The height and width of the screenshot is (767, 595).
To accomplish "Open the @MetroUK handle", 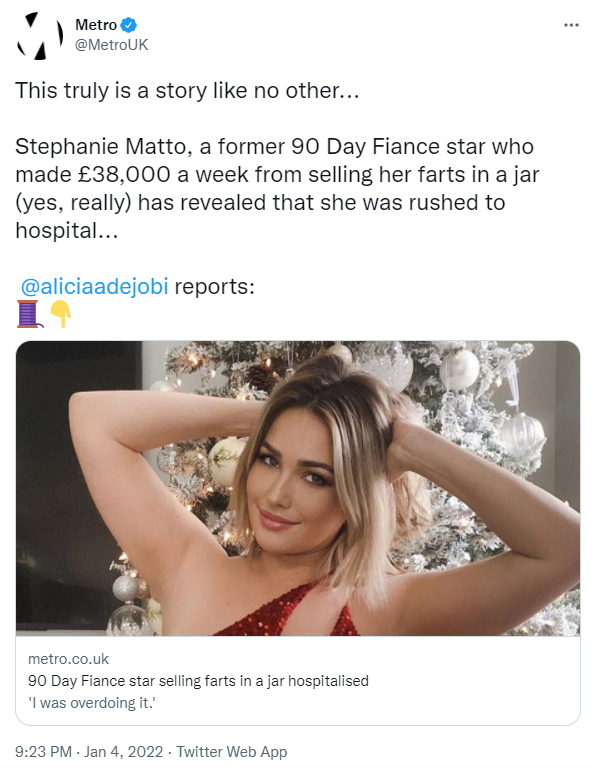I will pyautogui.click(x=111, y=45).
